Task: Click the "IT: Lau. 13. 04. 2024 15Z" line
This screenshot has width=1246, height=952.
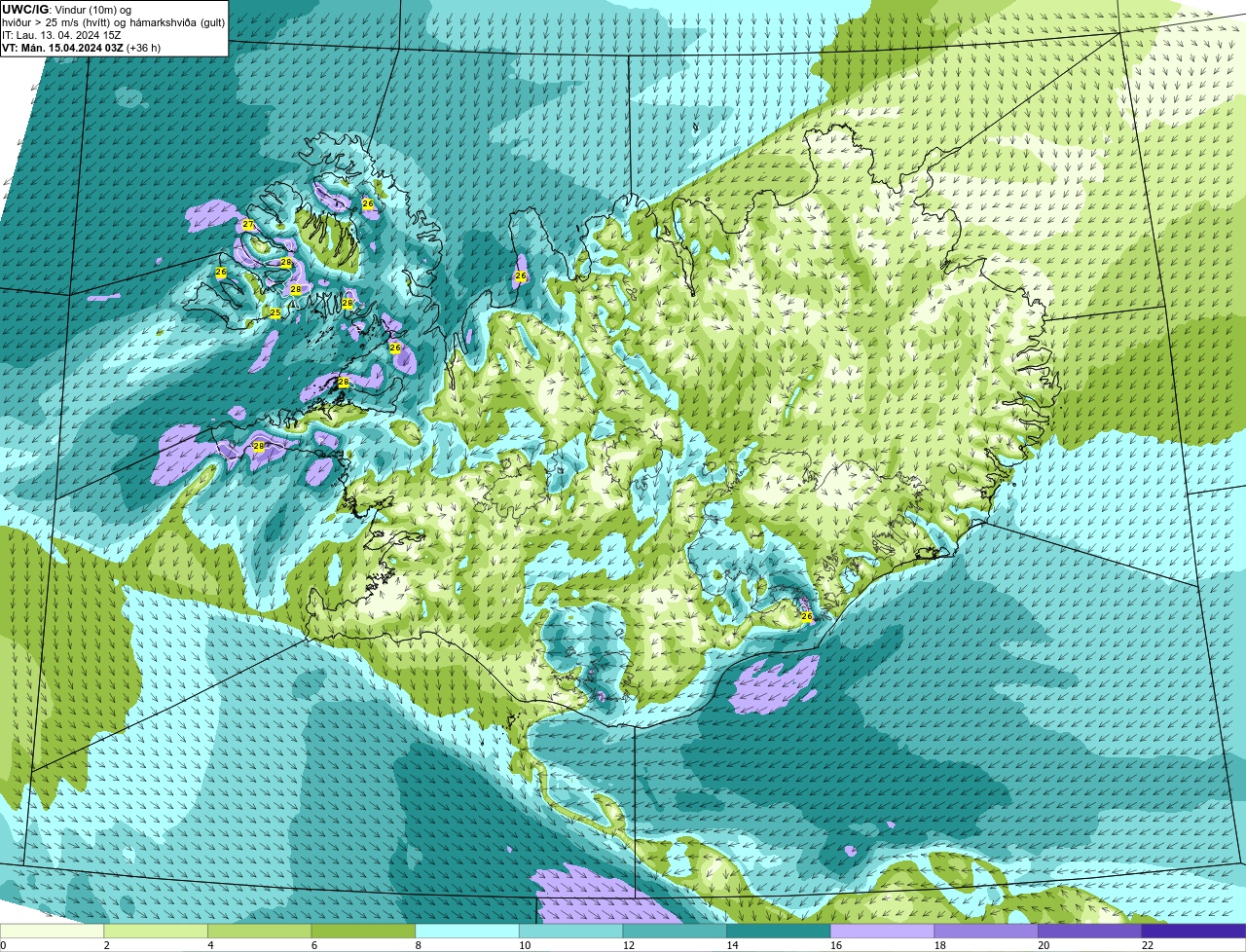Action: (61, 35)
